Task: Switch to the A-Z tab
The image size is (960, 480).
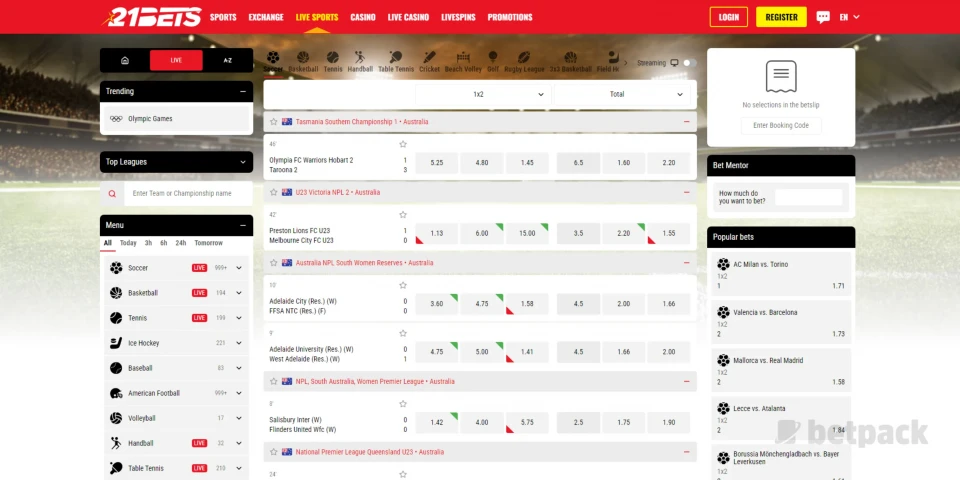Action: pyautogui.click(x=228, y=61)
